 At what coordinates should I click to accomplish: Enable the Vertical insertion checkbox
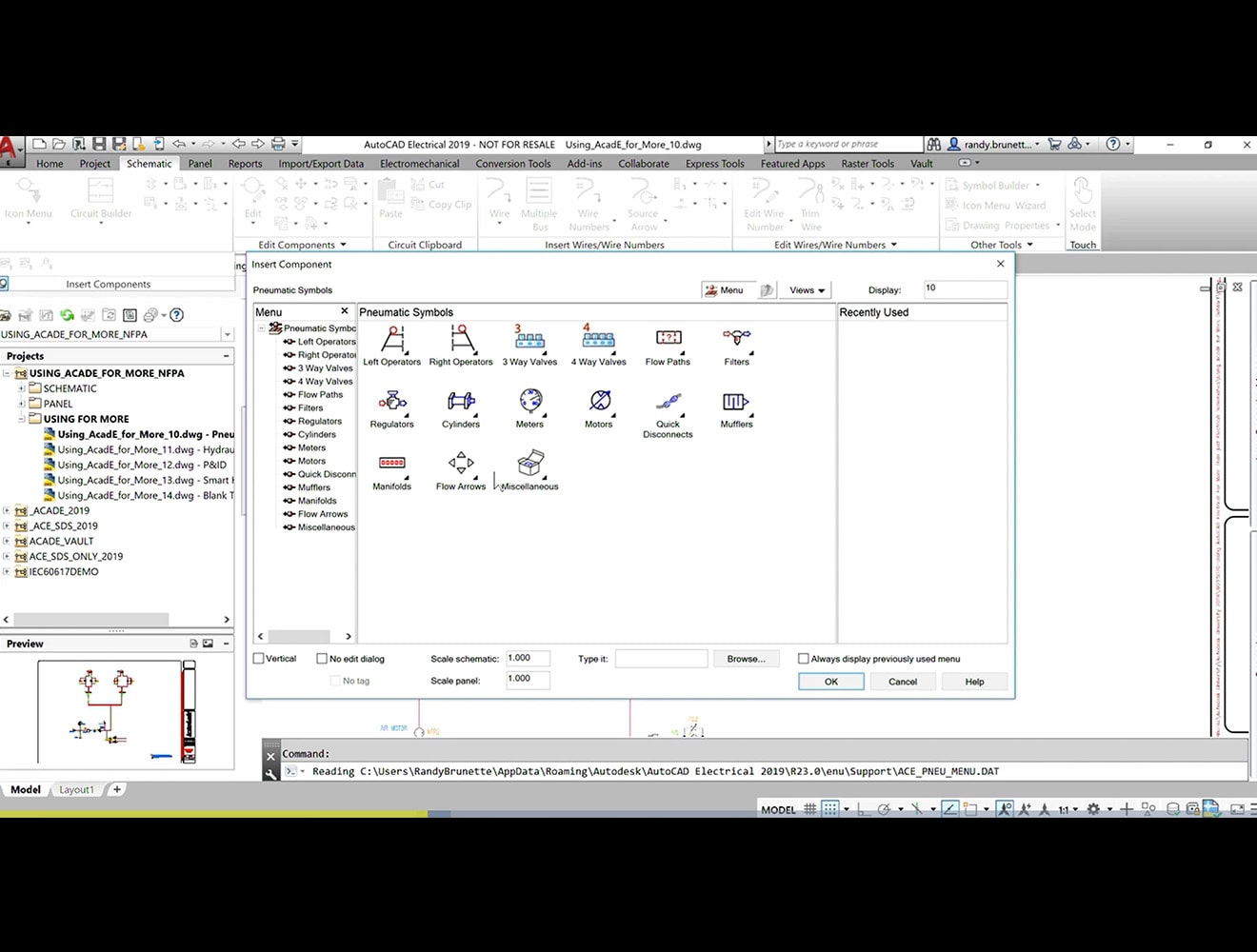(x=258, y=658)
